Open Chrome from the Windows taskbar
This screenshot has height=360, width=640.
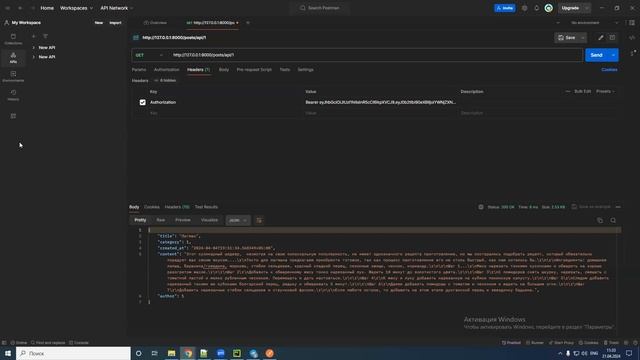click(188, 353)
